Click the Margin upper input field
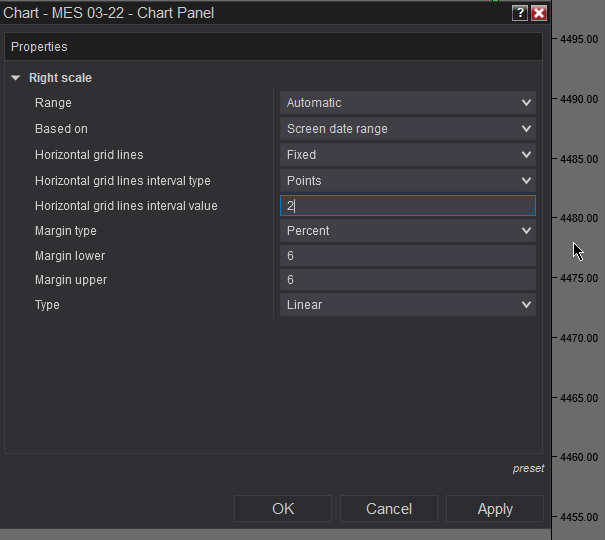Screen dimensions: 605x540 408,280
